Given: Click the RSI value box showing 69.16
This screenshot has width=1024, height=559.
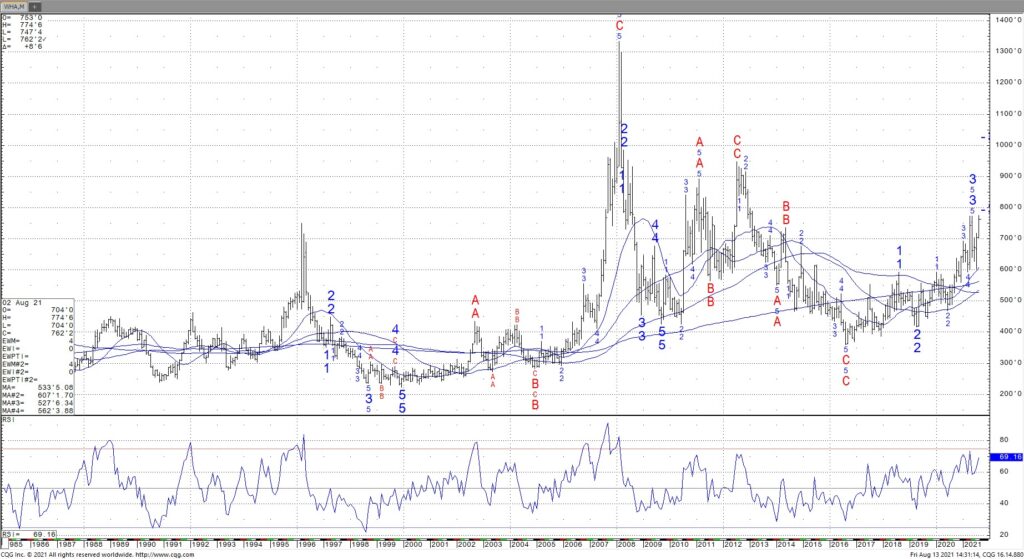Looking at the screenshot, I should click(1003, 457).
